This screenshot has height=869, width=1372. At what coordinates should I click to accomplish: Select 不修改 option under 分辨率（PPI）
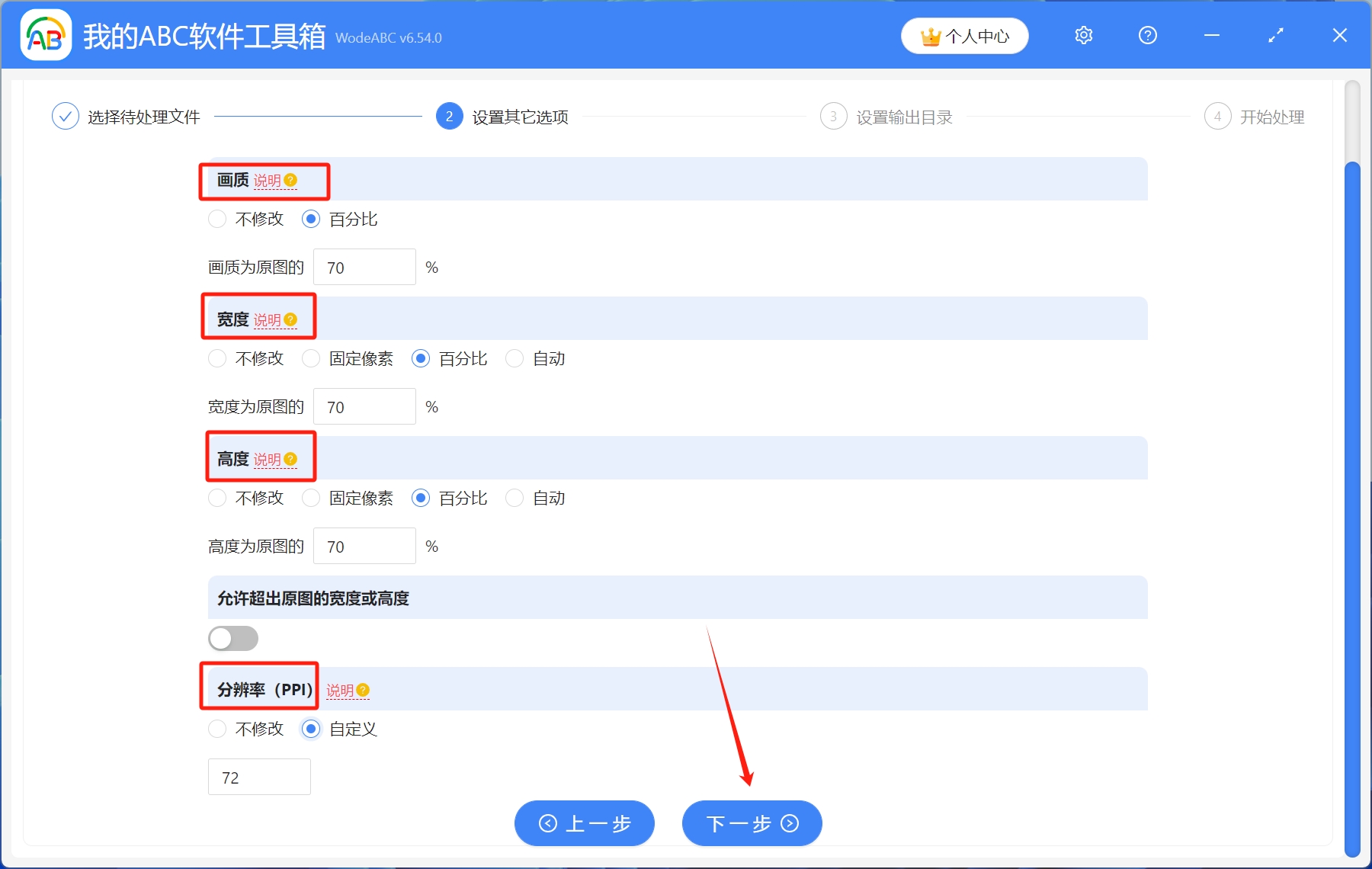coord(217,729)
